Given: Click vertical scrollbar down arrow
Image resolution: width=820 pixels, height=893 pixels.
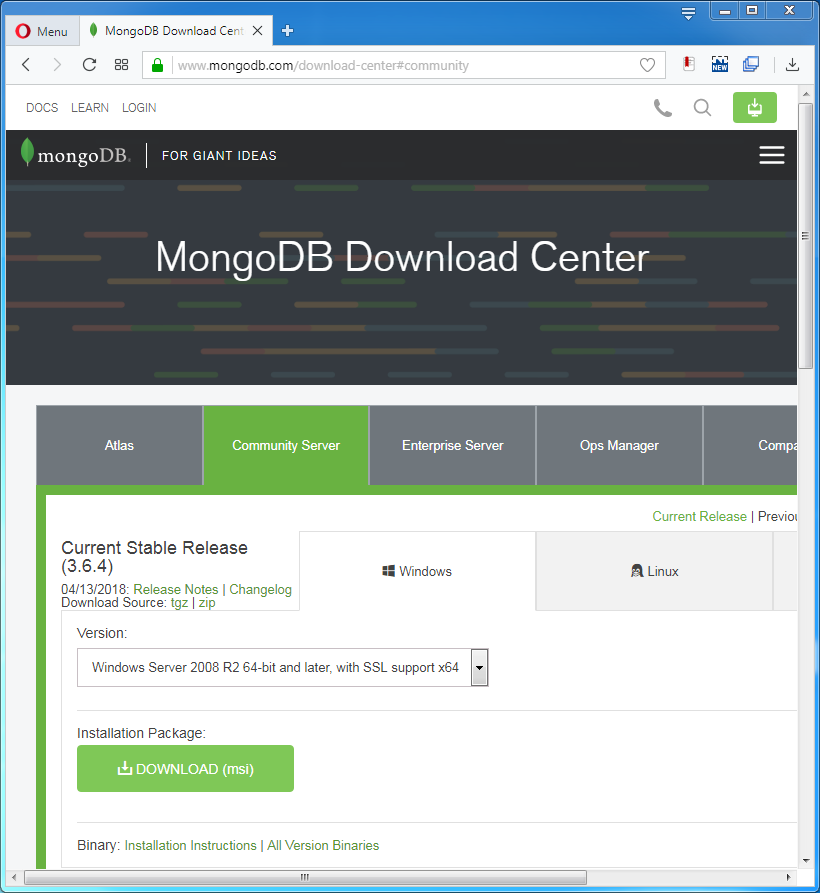Looking at the screenshot, I should [x=805, y=861].
